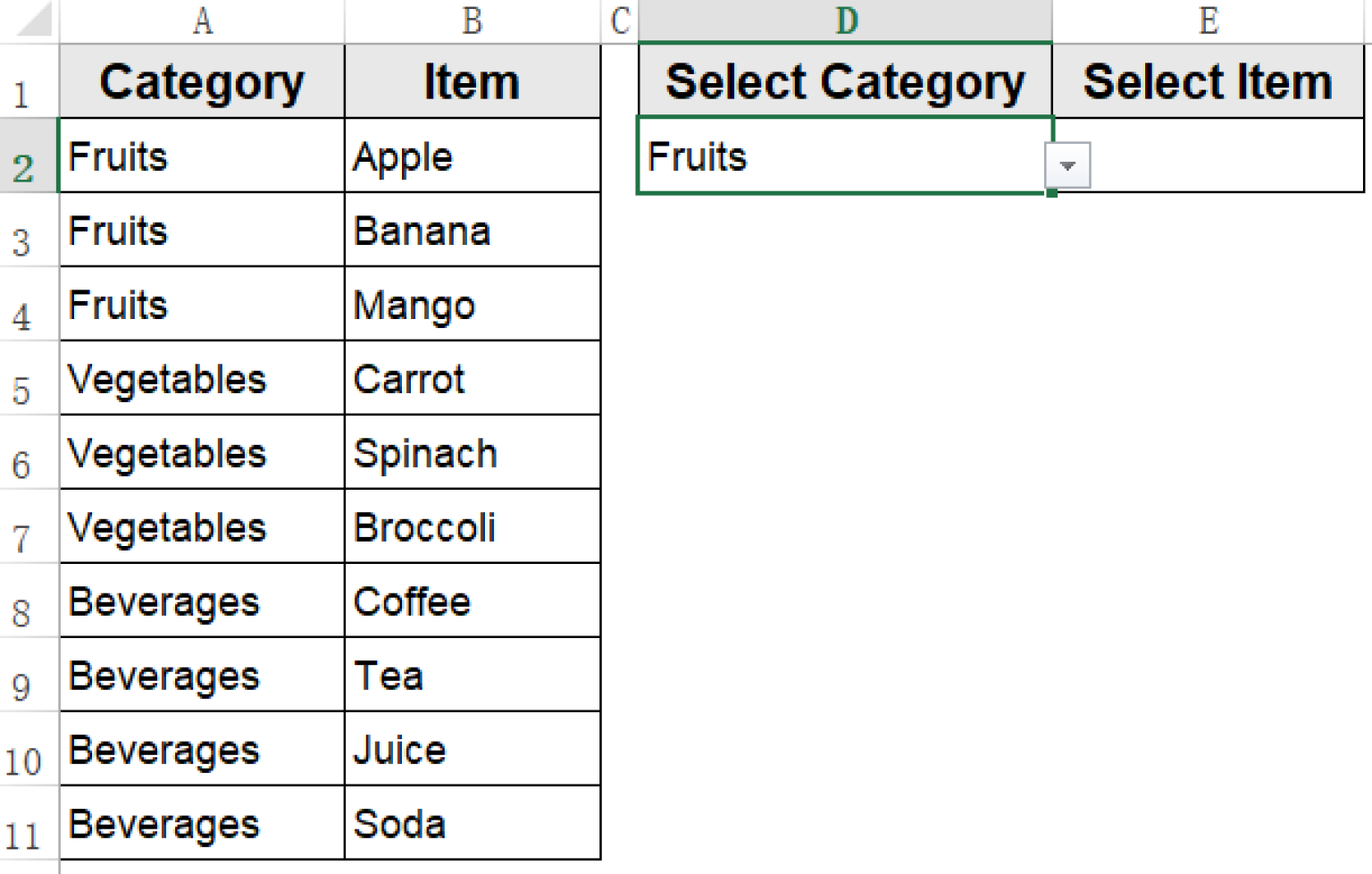Select the cell containing Coffee
The image size is (1372, 874).
(472, 601)
